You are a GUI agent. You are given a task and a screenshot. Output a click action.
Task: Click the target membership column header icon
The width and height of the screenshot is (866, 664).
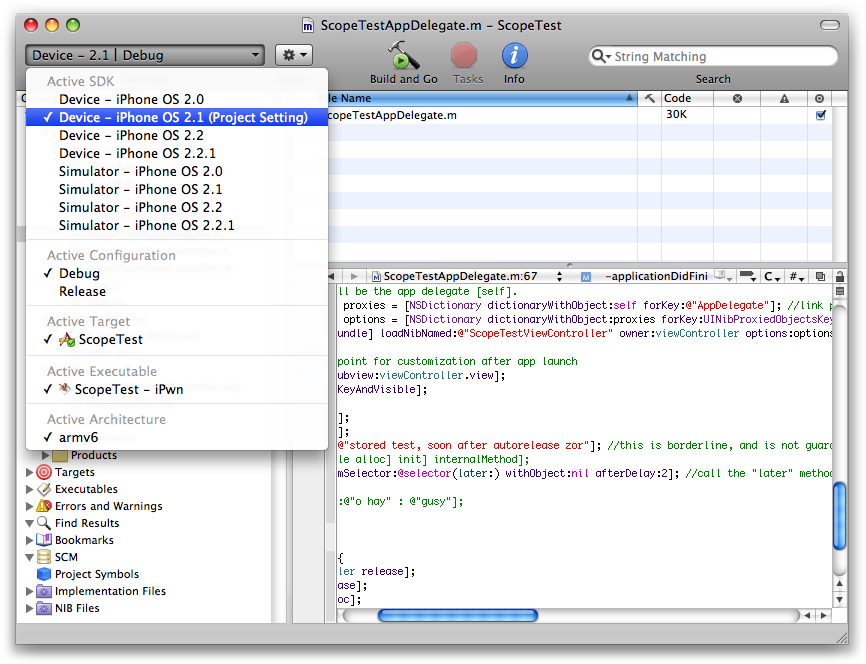point(819,98)
